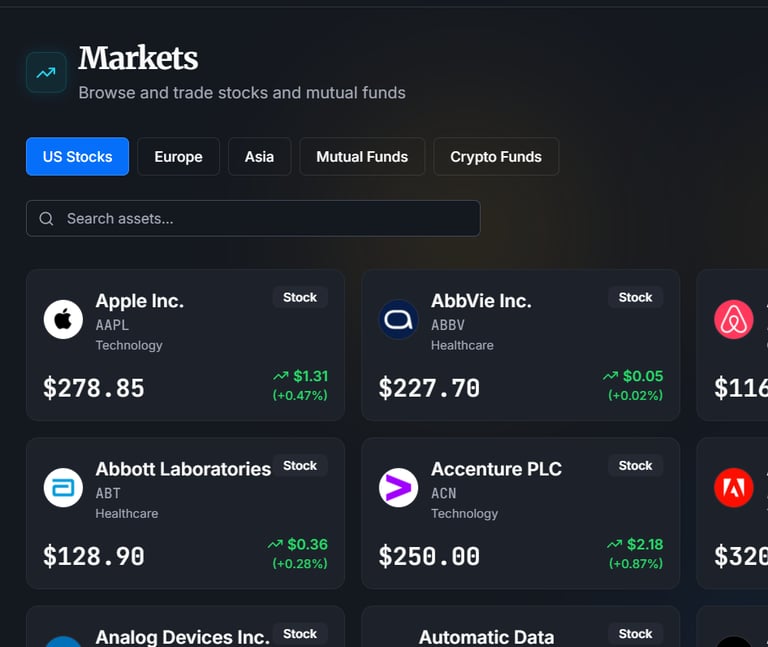The width and height of the screenshot is (768, 647).
Task: Open the Abbott Laboratories card title
Action: [183, 469]
